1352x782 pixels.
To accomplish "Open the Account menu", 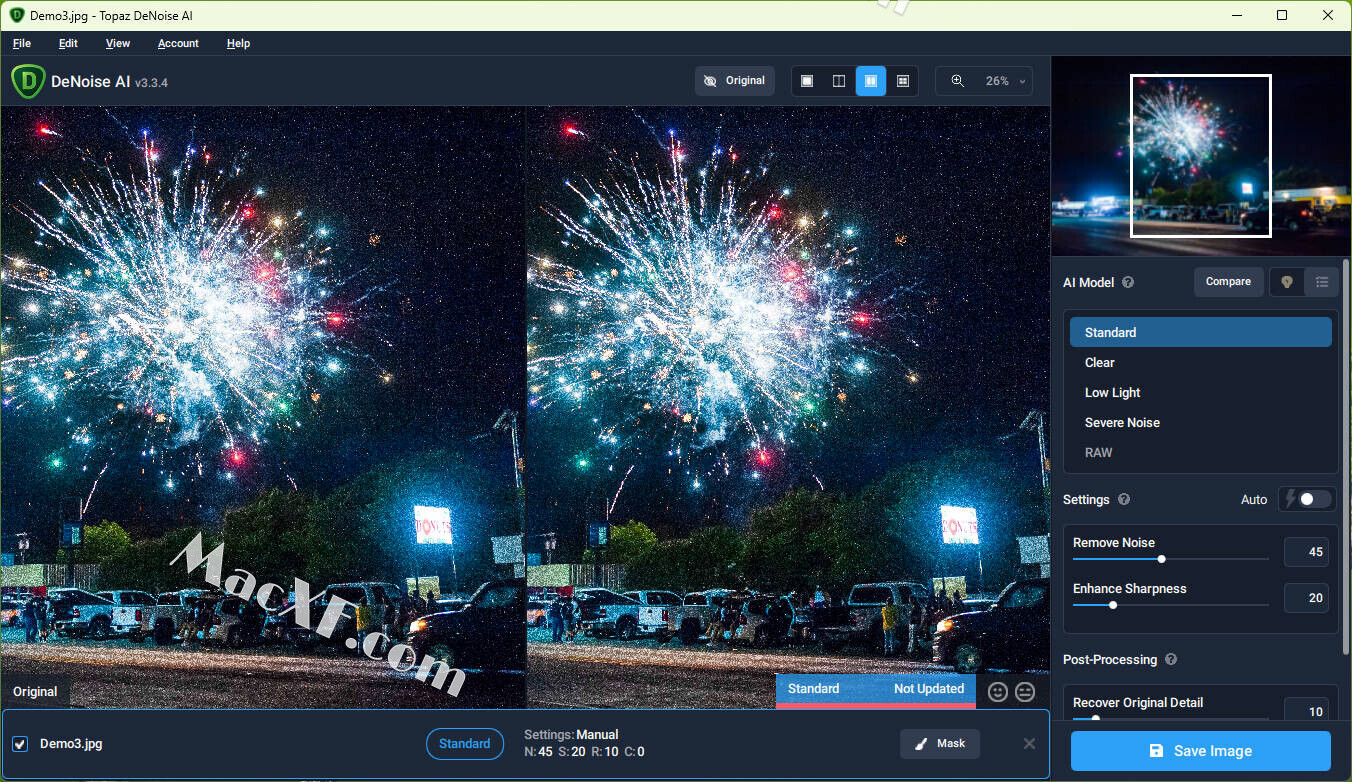I will tap(178, 43).
